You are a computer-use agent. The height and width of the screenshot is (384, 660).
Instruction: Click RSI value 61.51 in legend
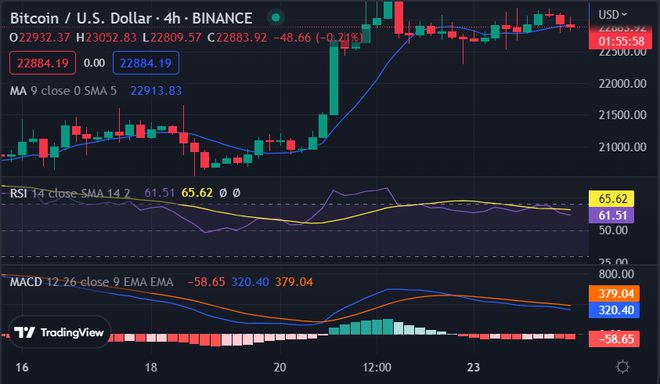[160, 193]
